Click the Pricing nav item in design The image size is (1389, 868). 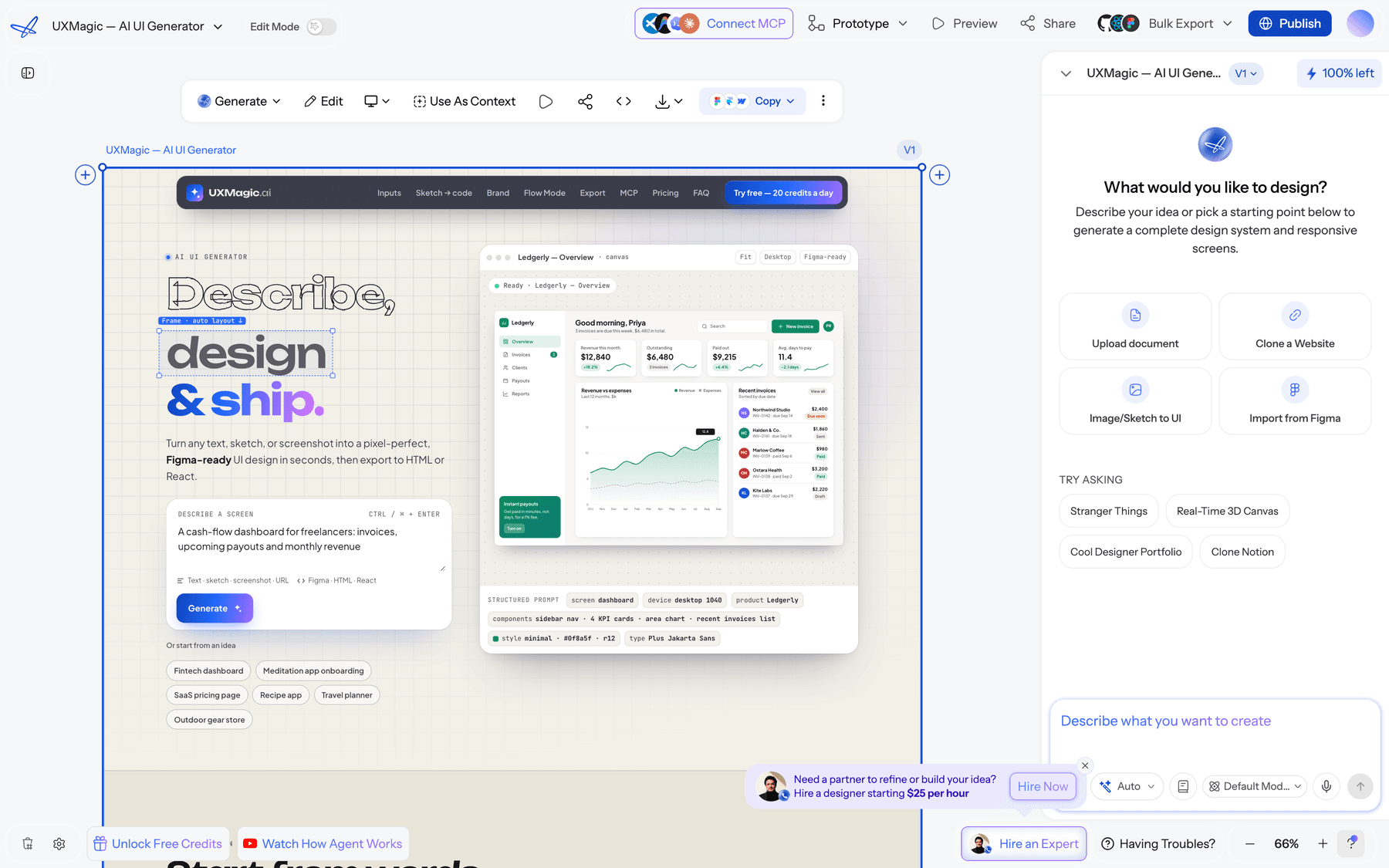click(665, 193)
